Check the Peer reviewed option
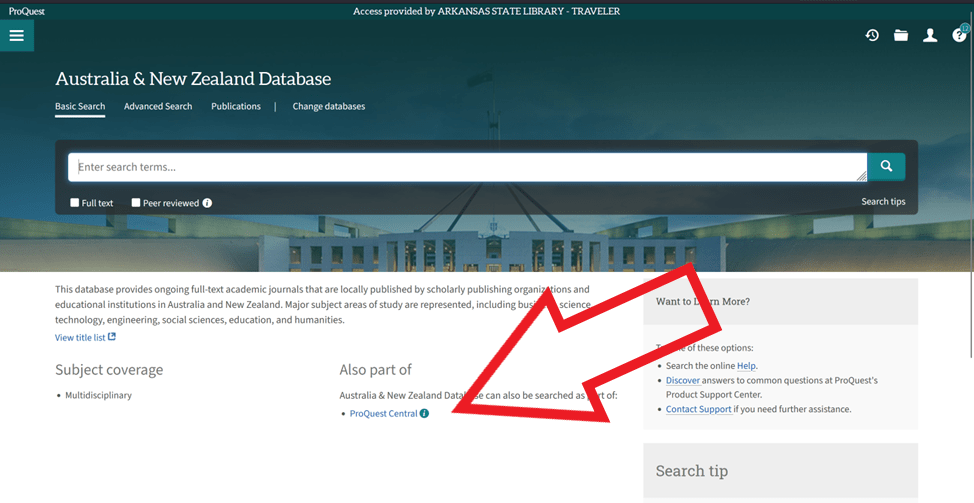This screenshot has height=503, width=974. coord(136,203)
